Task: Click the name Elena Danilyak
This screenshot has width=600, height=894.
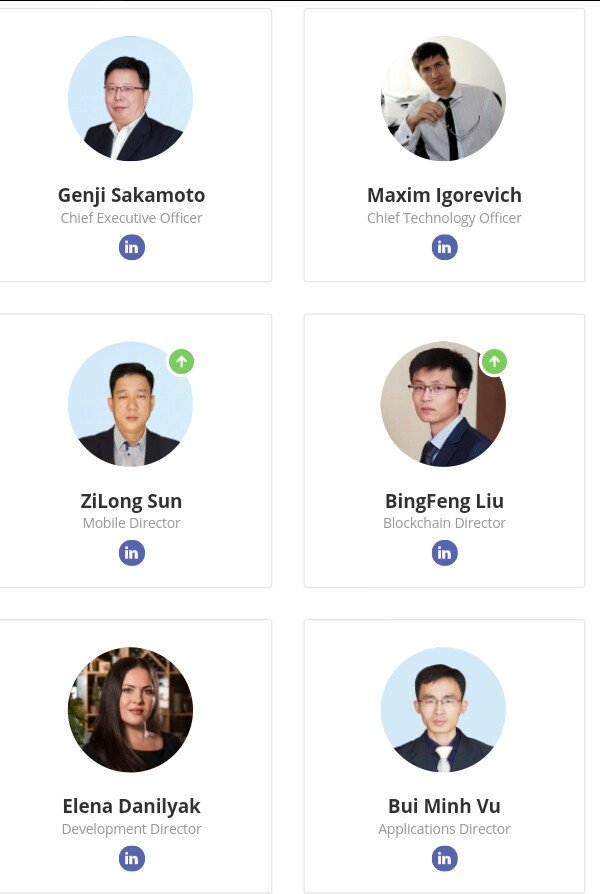Action: (132, 806)
